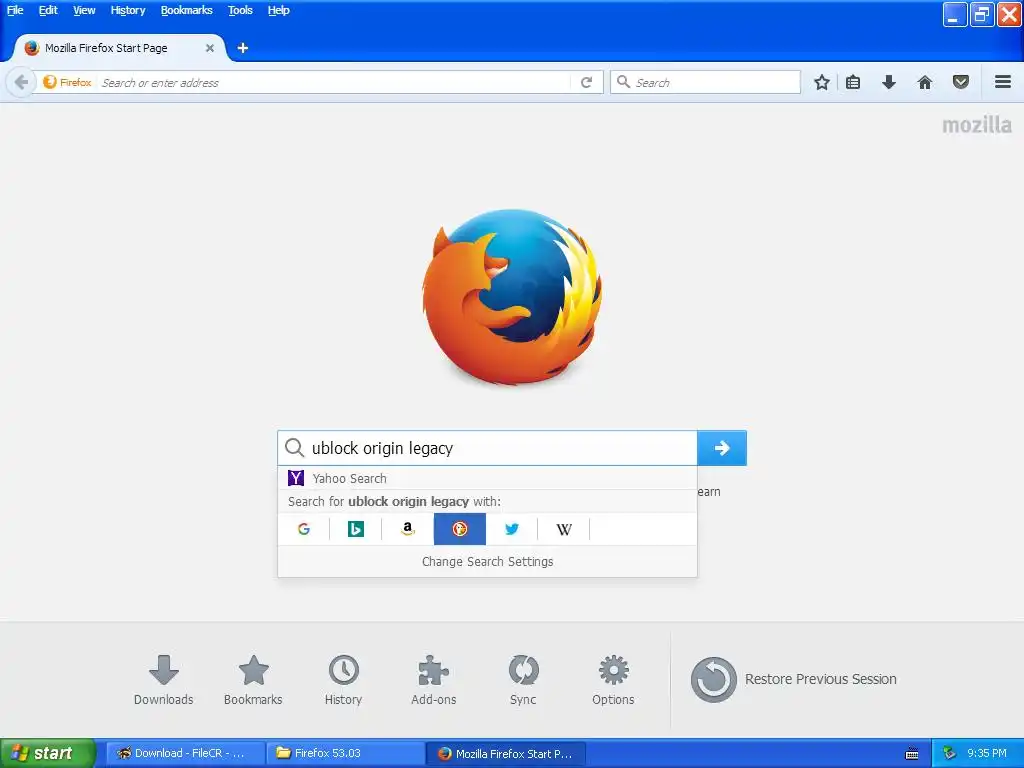Viewport: 1024px width, 768px height.
Task: Click the ublock origin legacy search field
Action: (x=487, y=448)
